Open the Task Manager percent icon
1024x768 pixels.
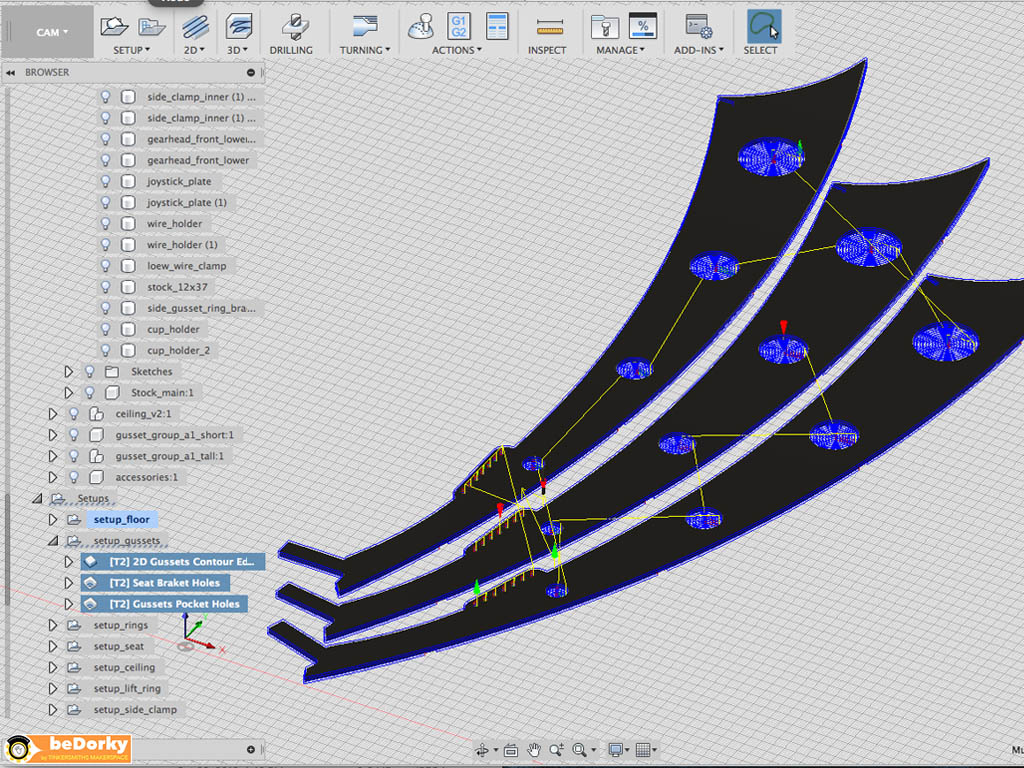coord(643,26)
